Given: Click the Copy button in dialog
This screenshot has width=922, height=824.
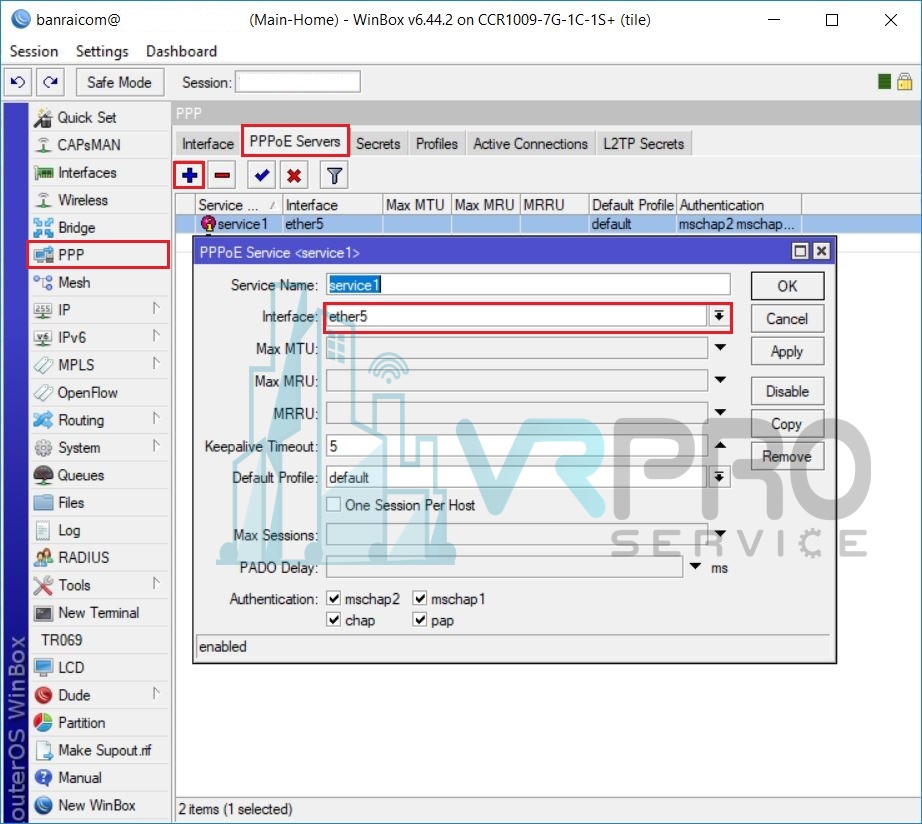Looking at the screenshot, I should pos(787,423).
